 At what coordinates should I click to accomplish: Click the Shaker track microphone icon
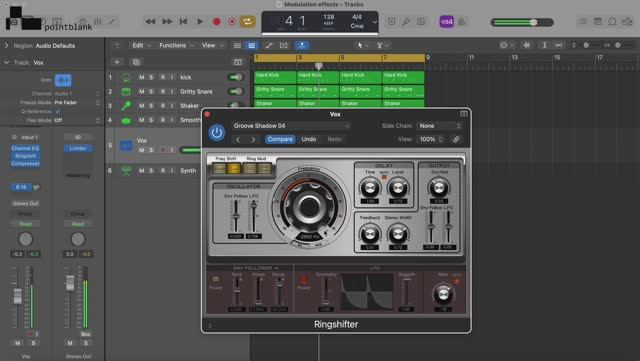(x=126, y=106)
